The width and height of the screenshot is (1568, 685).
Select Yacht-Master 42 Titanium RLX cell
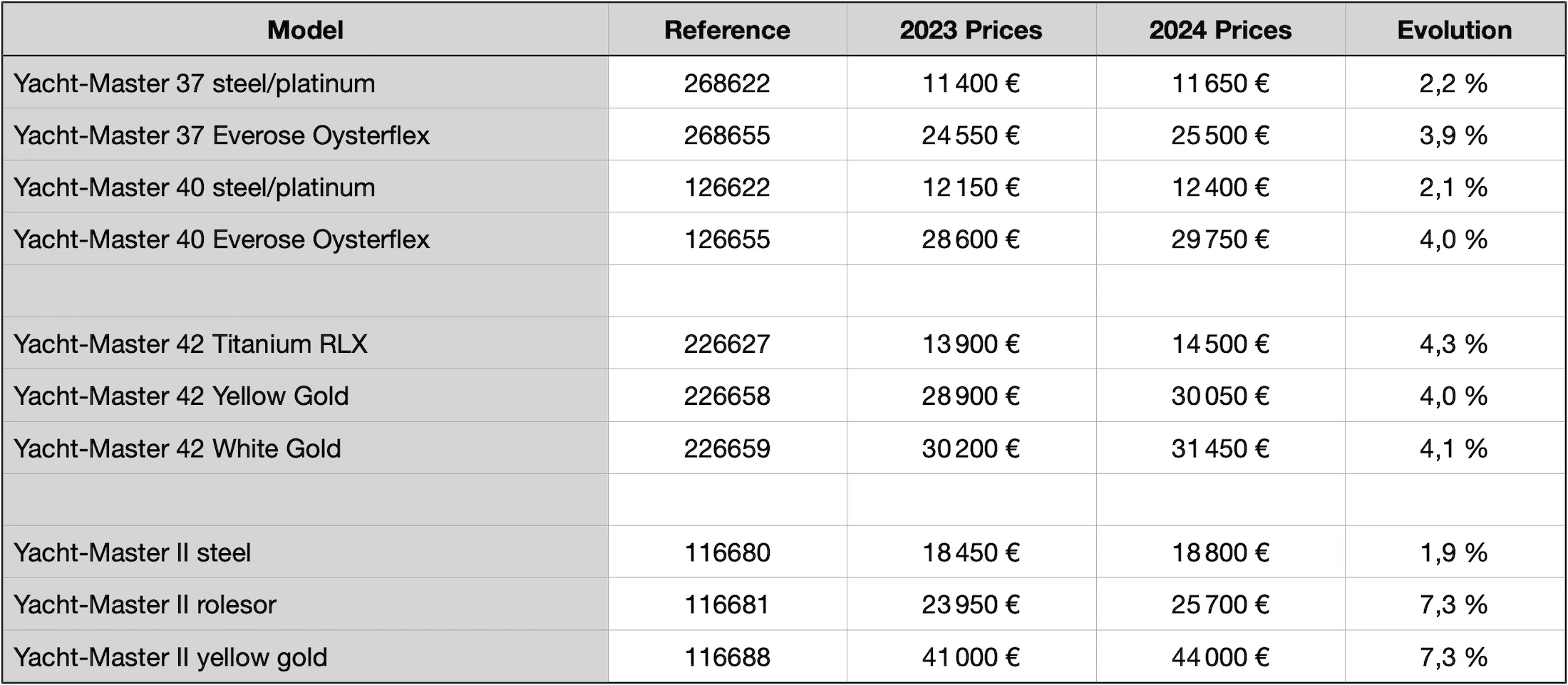pyautogui.click(x=191, y=344)
